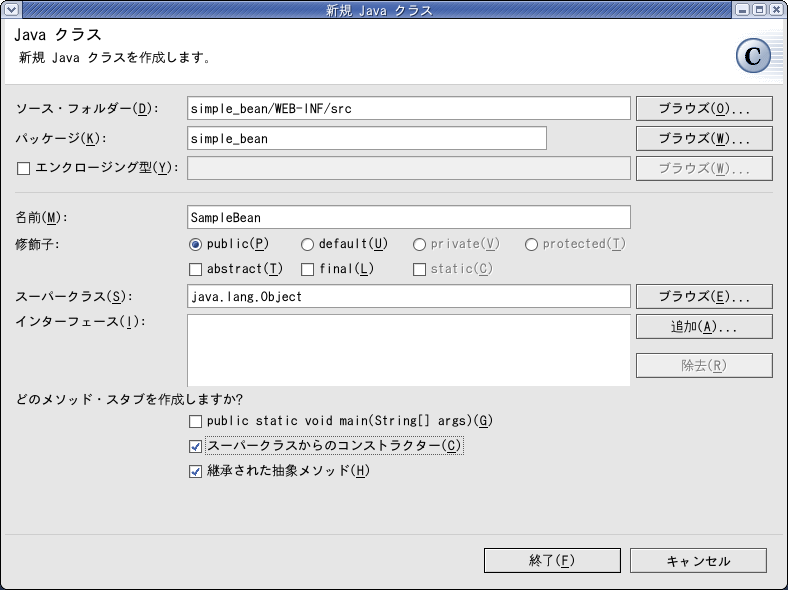
Task: Click the name field containing SampleBean
Action: point(409,217)
